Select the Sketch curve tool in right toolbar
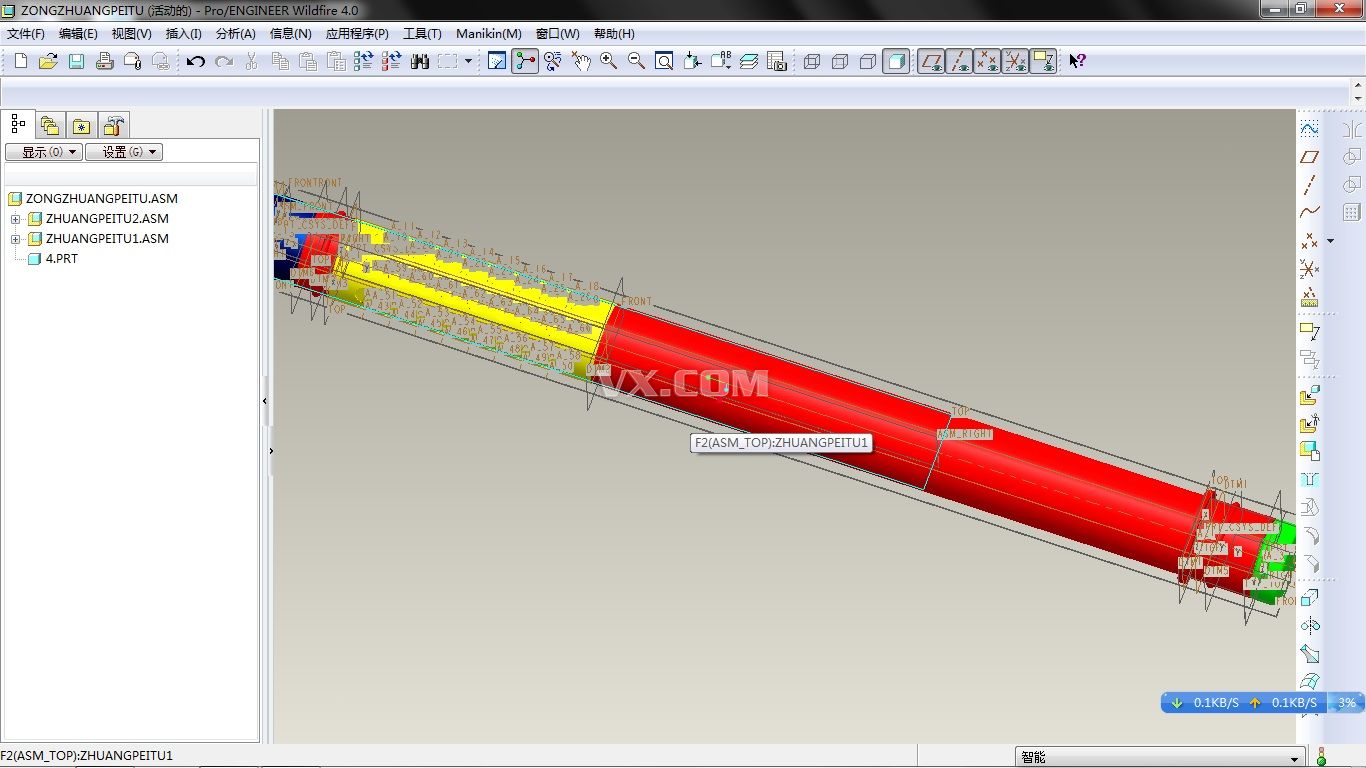The height and width of the screenshot is (768, 1366). pyautogui.click(x=1309, y=129)
